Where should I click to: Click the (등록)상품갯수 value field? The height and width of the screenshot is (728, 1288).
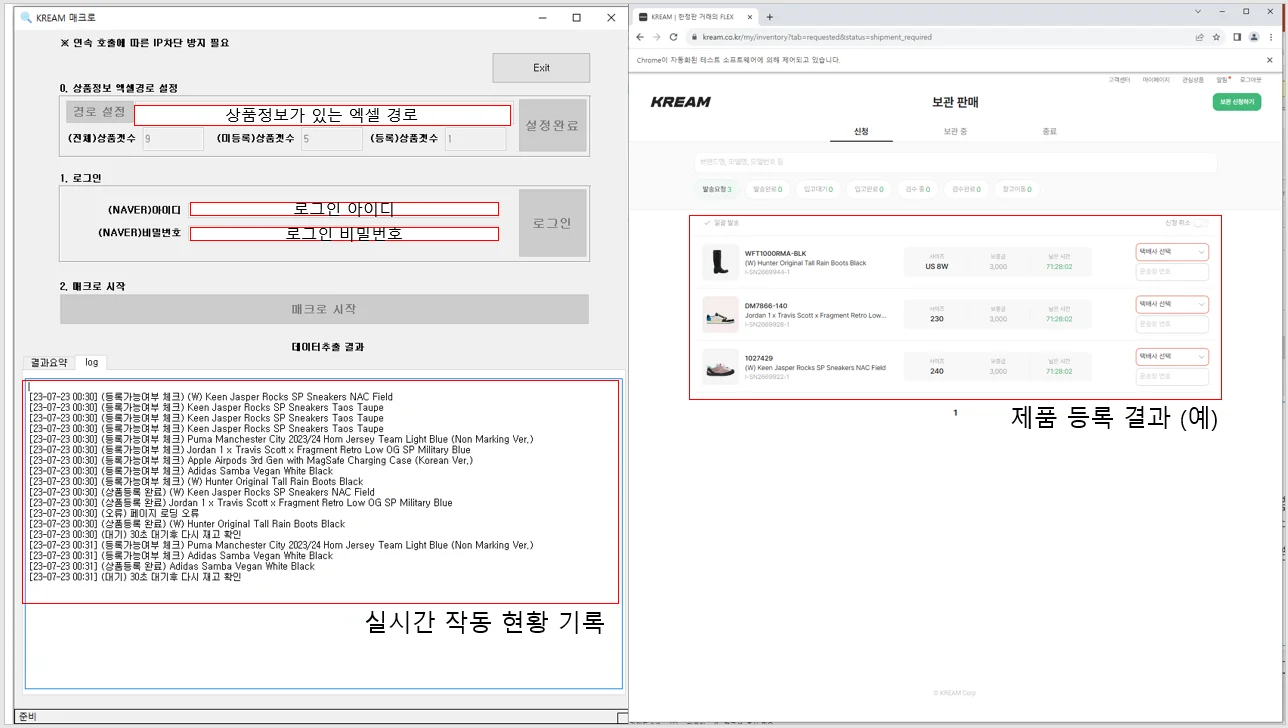tap(475, 139)
